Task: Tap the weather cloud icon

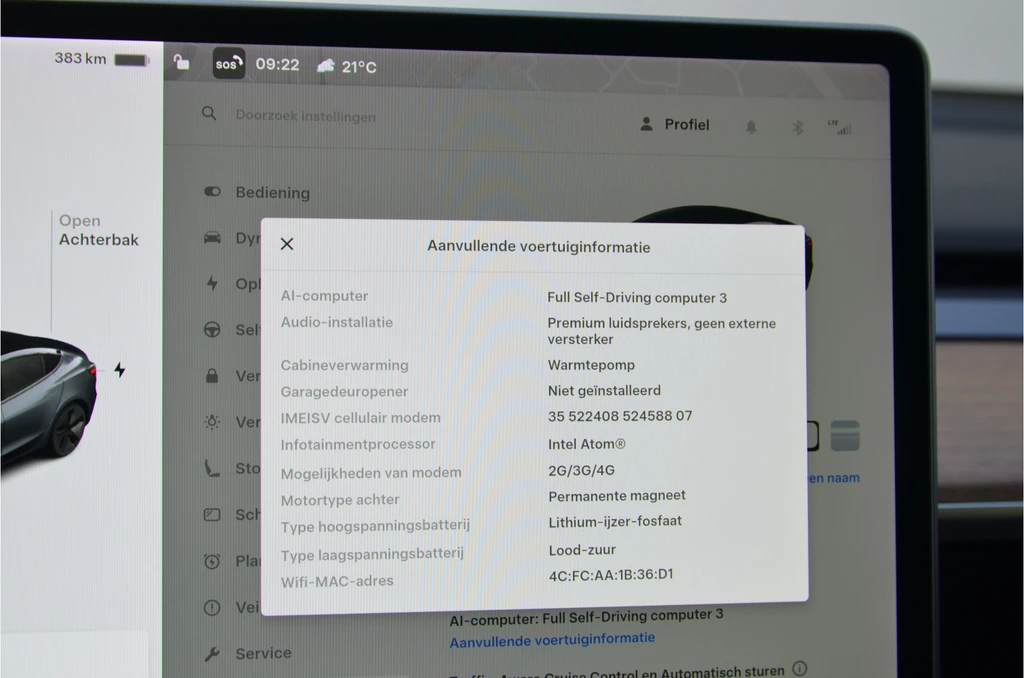Action: pos(326,65)
